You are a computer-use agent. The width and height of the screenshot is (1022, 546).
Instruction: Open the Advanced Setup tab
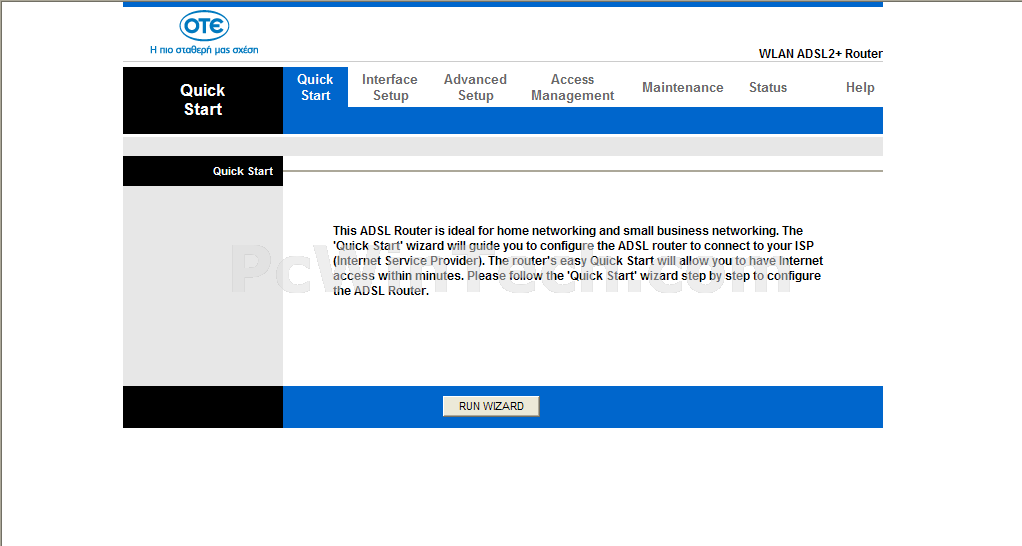coord(475,87)
